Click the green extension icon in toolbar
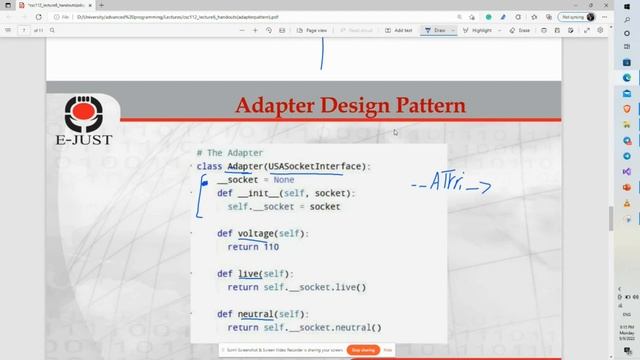The width and height of the screenshot is (640, 360). coord(488,17)
